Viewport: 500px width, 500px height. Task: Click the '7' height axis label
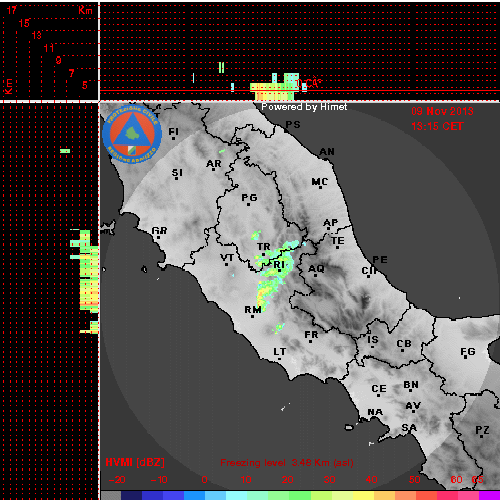pos(71,73)
